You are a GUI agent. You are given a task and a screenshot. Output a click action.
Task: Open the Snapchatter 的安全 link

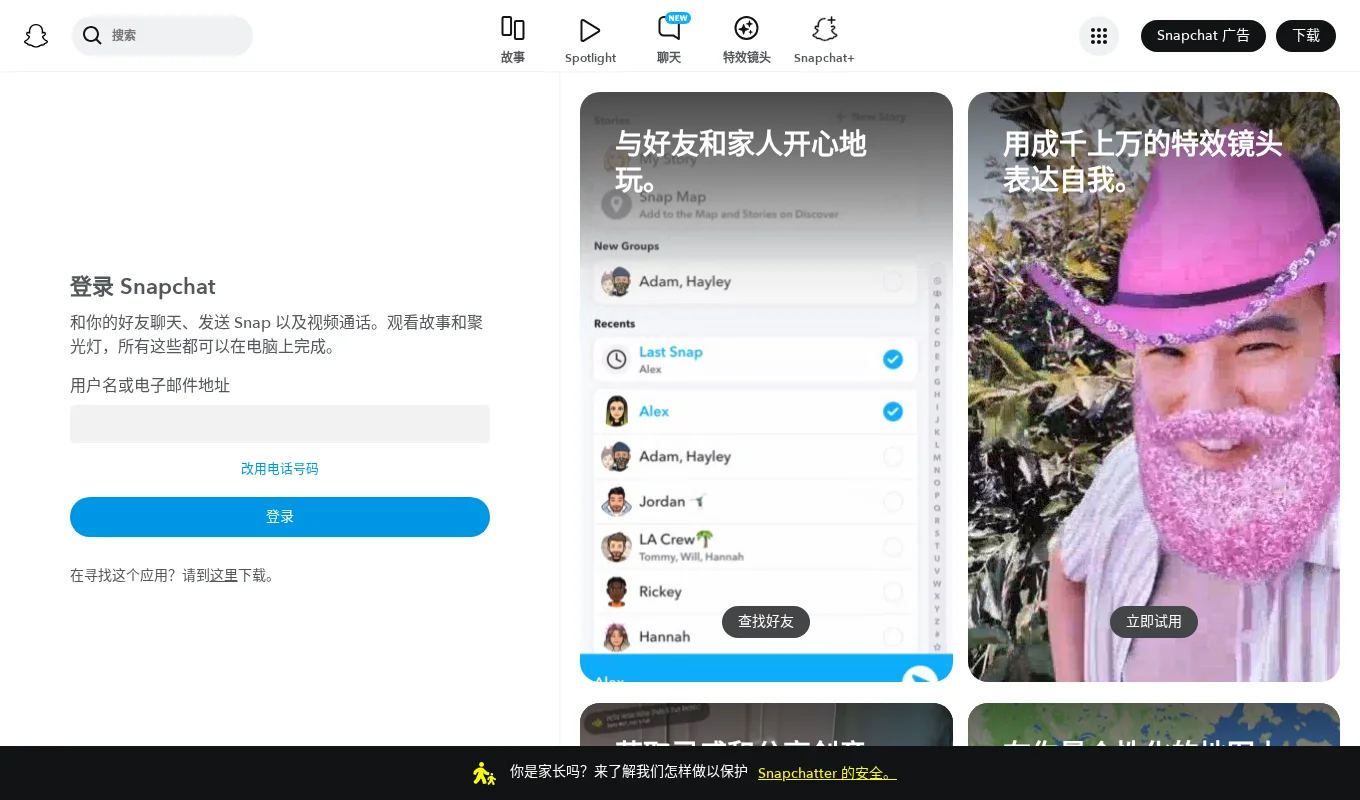point(827,773)
